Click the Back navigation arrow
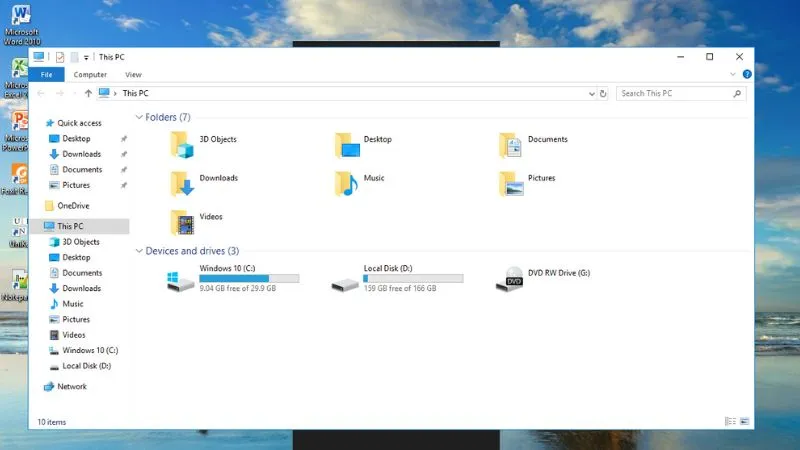The width and height of the screenshot is (800, 450). [x=41, y=93]
